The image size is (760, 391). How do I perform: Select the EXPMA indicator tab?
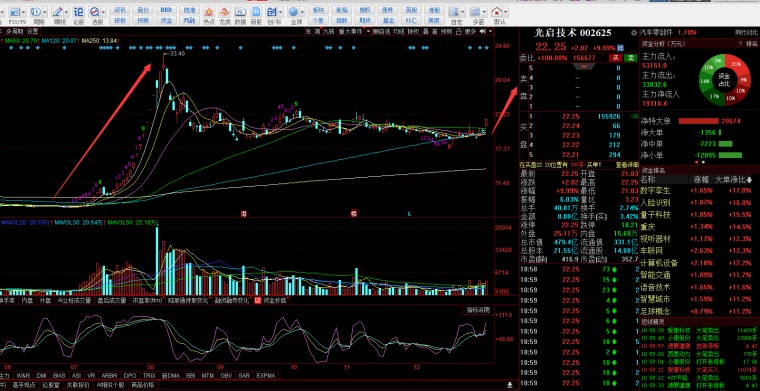click(x=265, y=375)
